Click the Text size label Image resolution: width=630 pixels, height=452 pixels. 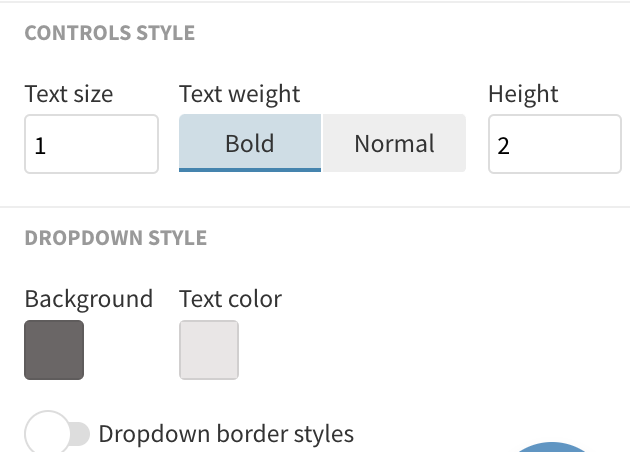point(69,94)
